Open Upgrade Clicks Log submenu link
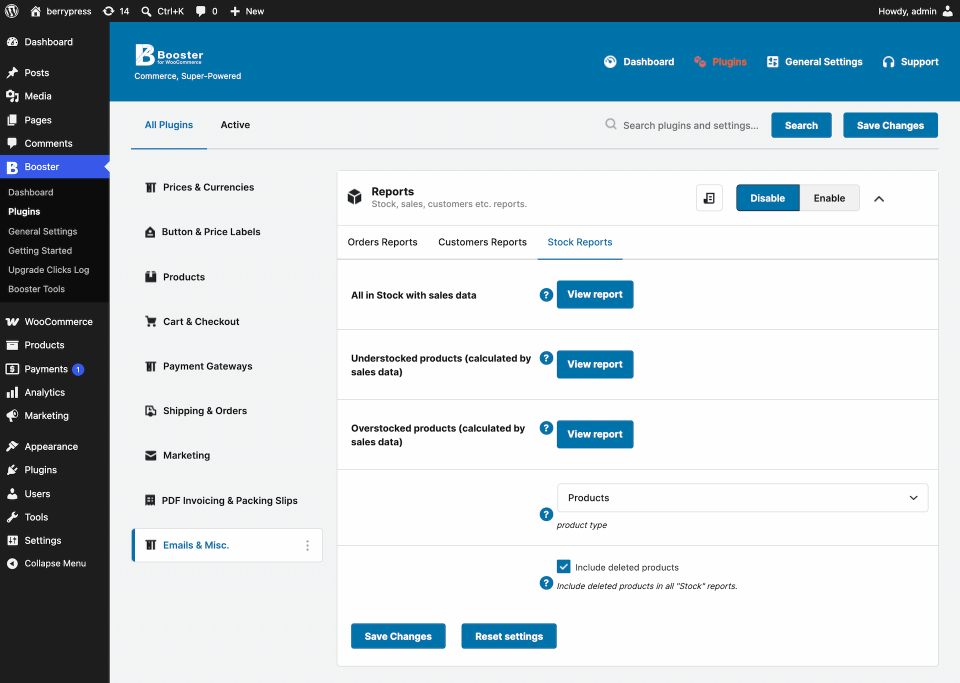 click(48, 269)
